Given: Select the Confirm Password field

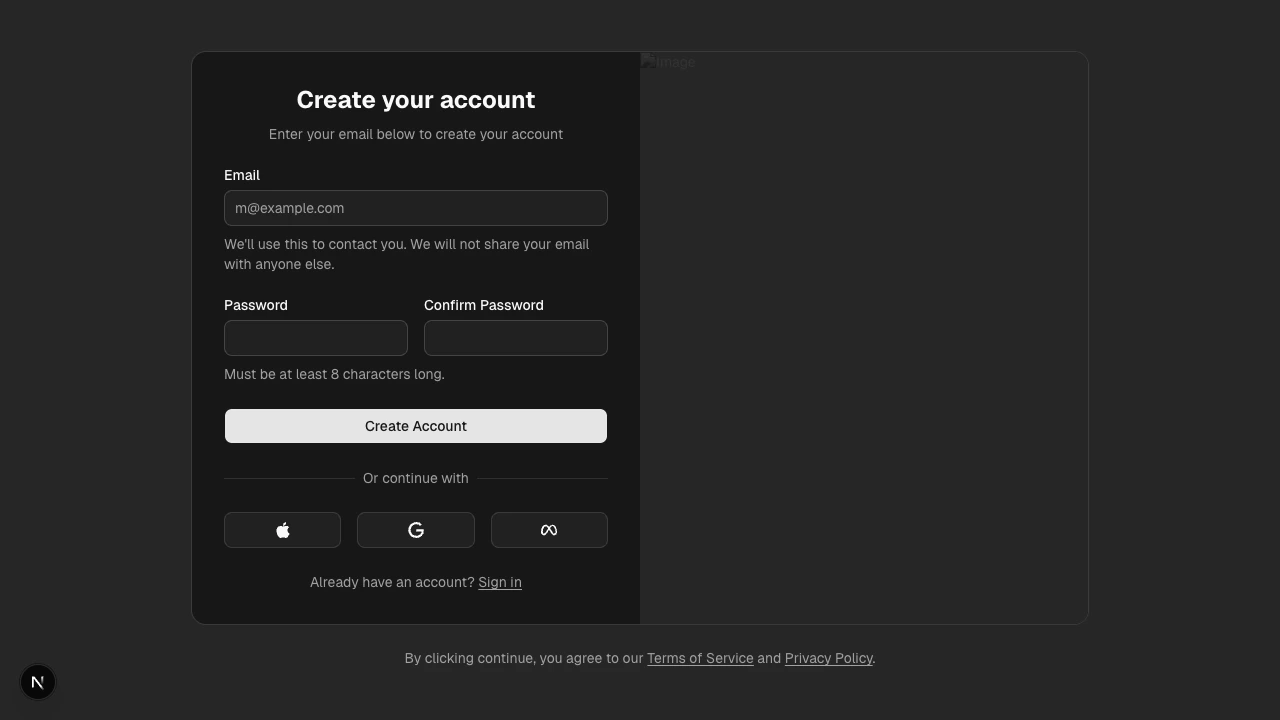Looking at the screenshot, I should coord(516,338).
